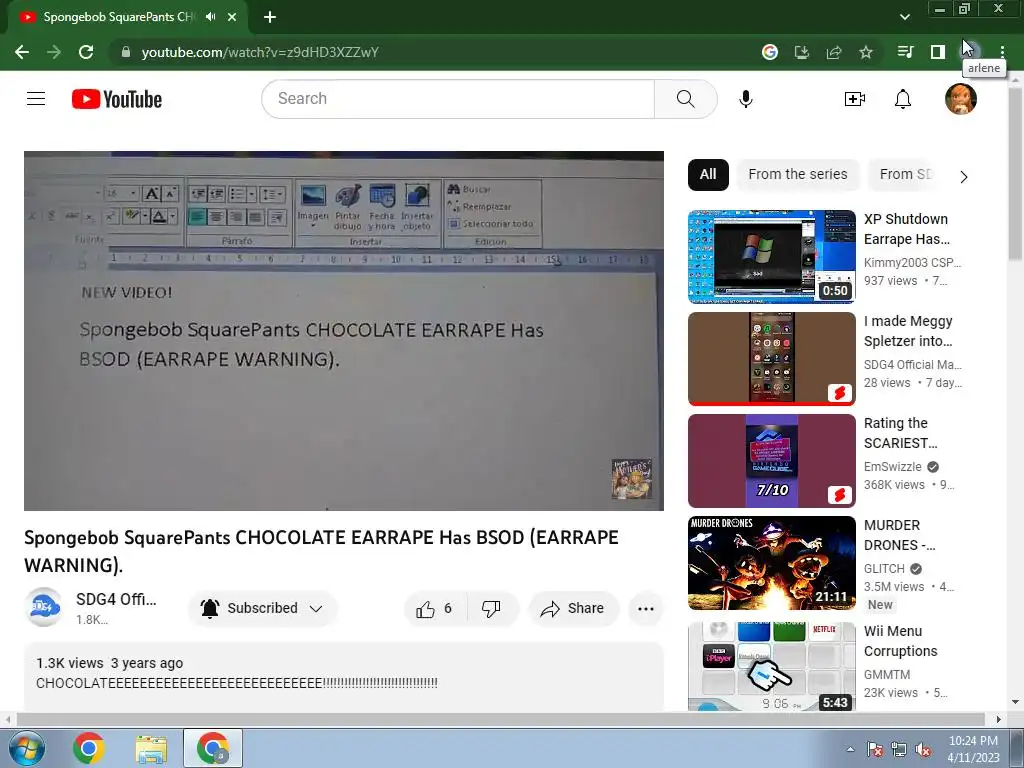1024x768 pixels.
Task: Start voice search with the microphone
Action: [746, 99]
